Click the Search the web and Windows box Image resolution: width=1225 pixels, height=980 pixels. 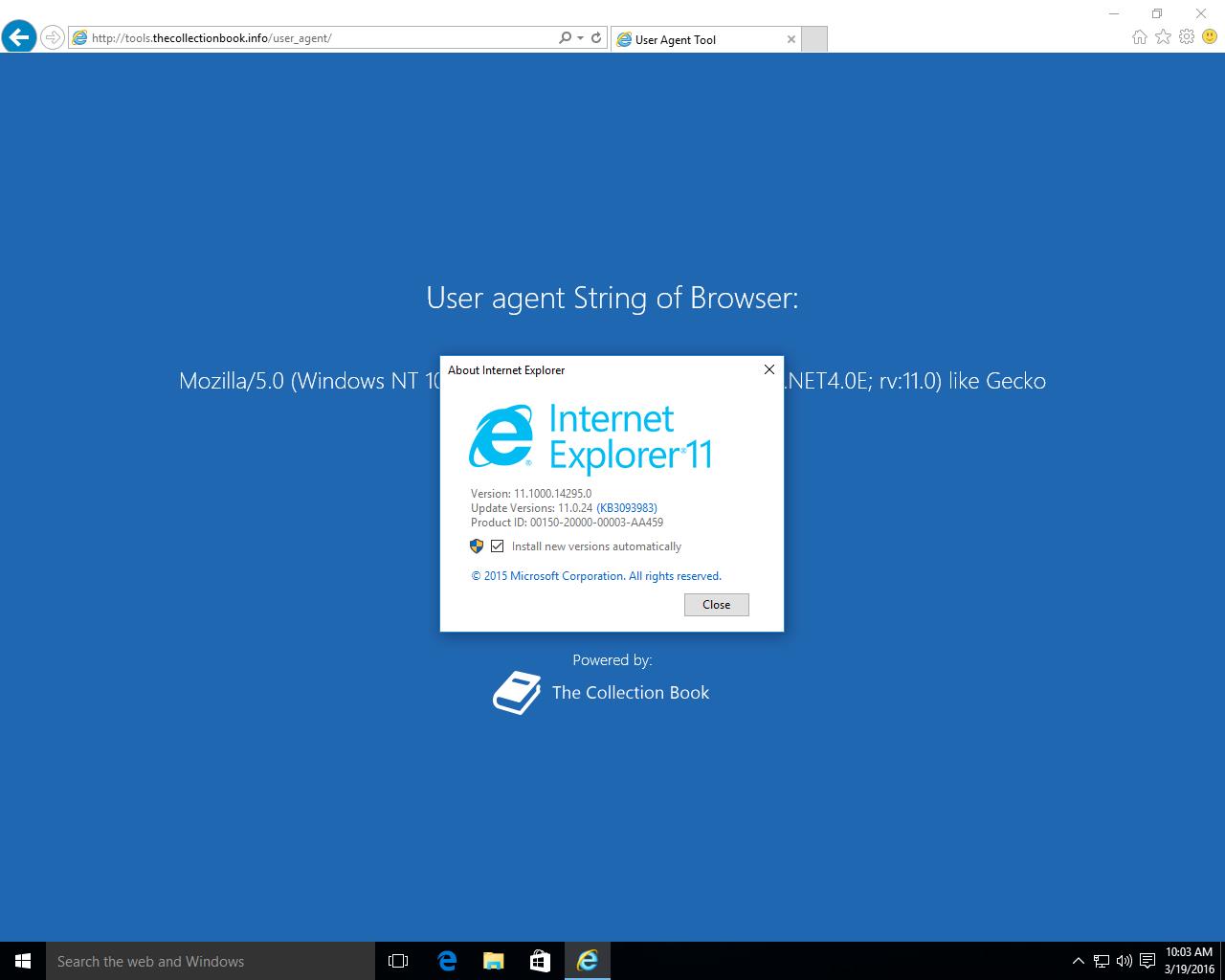point(211,961)
